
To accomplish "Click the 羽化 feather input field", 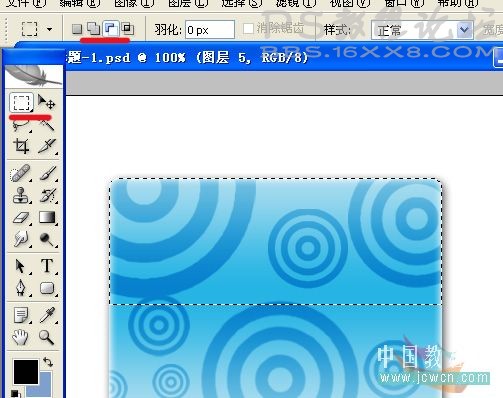I will pyautogui.click(x=210, y=30).
